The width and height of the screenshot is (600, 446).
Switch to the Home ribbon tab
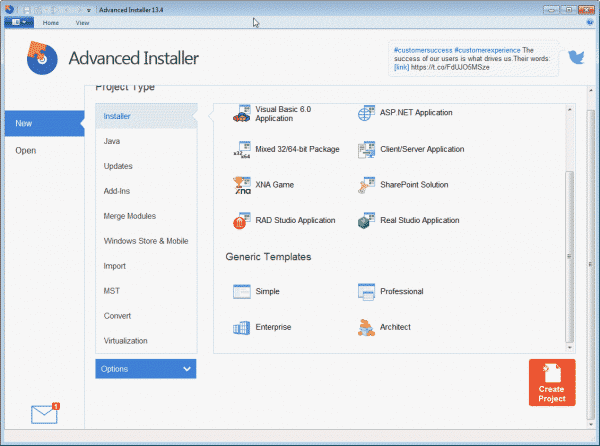(52, 22)
